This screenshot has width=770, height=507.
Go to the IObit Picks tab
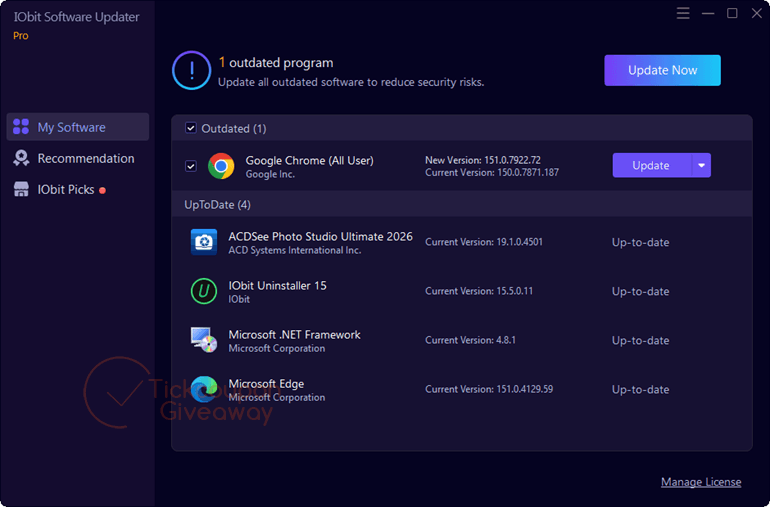pos(78,190)
